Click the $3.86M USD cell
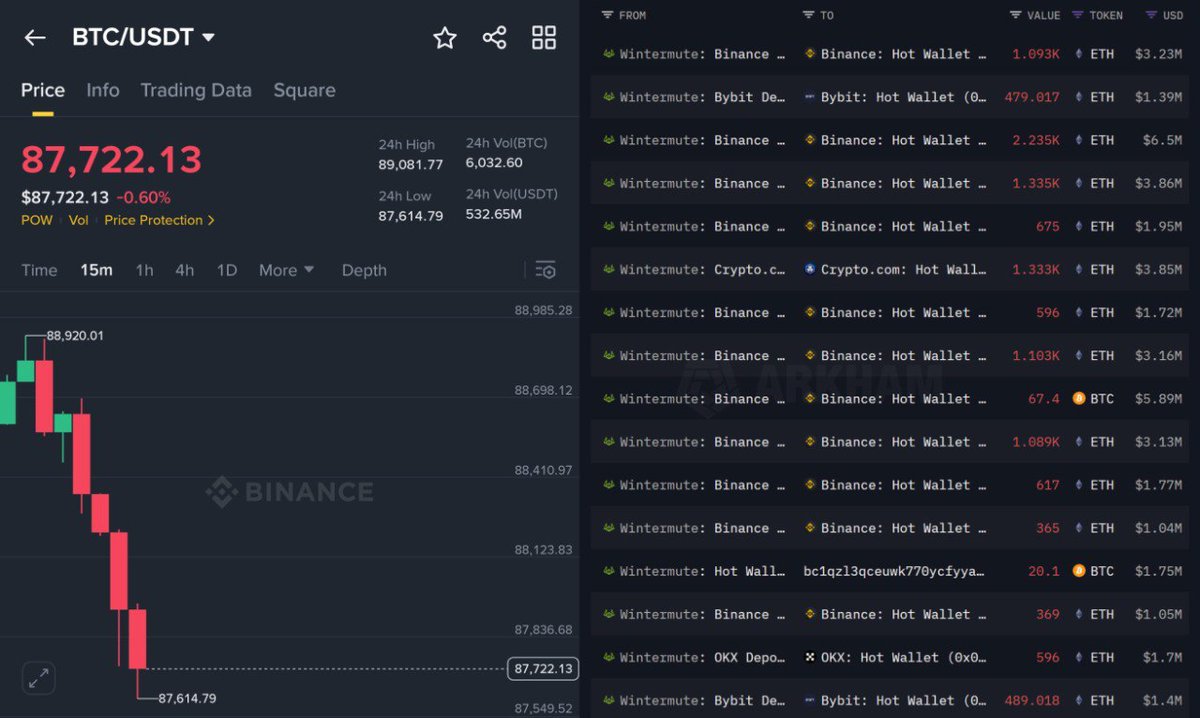 pyautogui.click(x=1158, y=183)
